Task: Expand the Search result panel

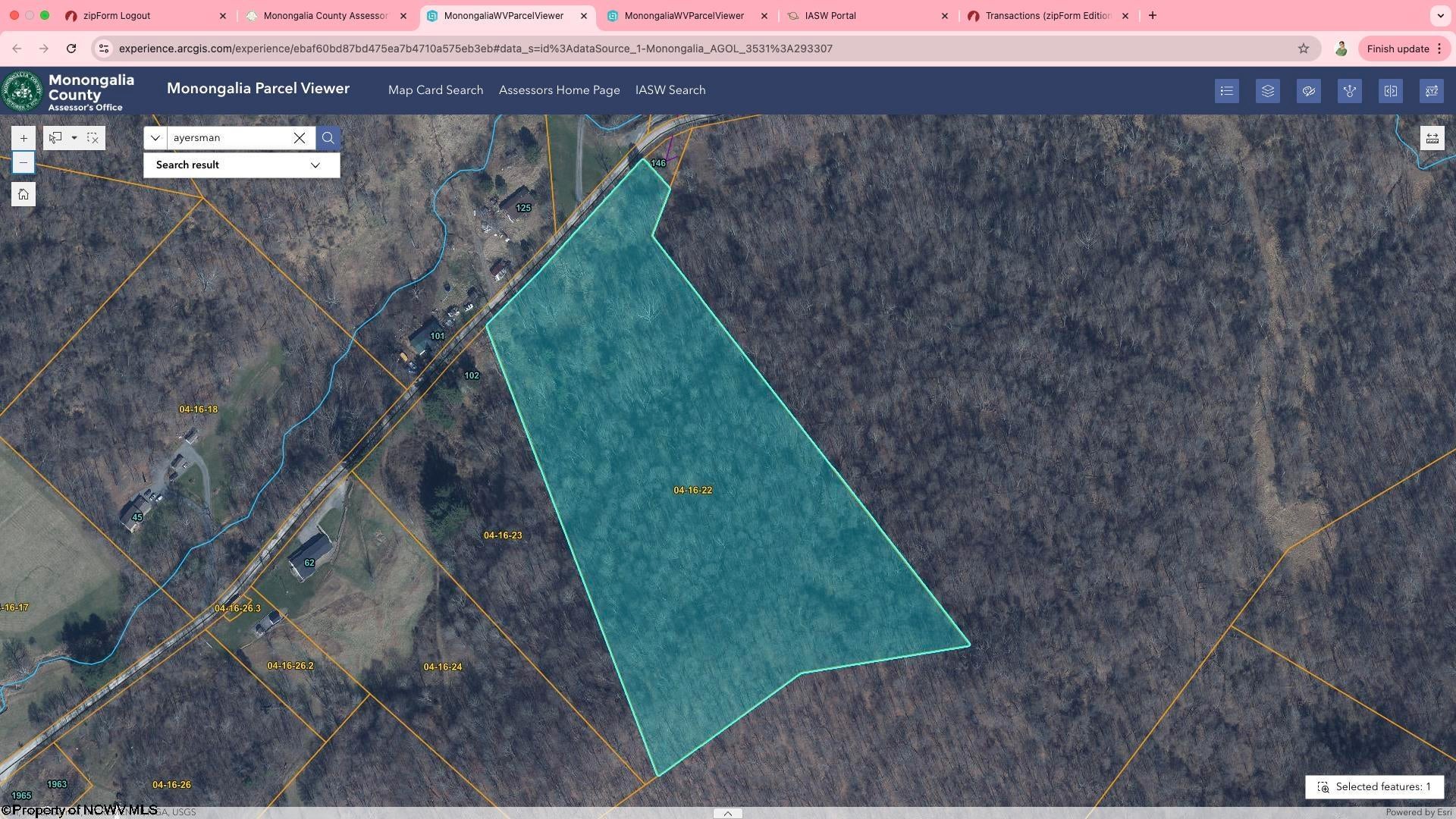Action: (241, 165)
